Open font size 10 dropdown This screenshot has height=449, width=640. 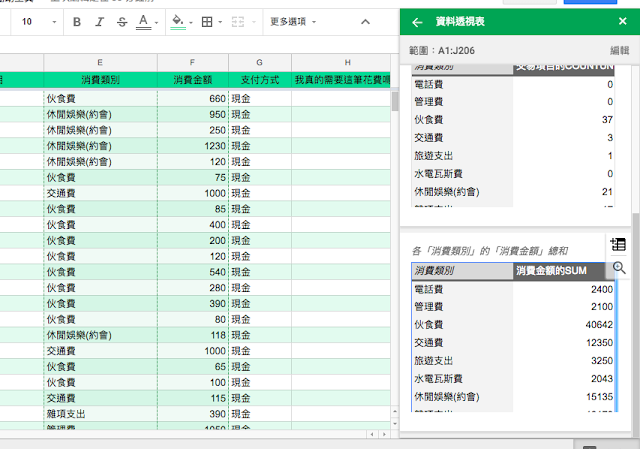click(38, 22)
